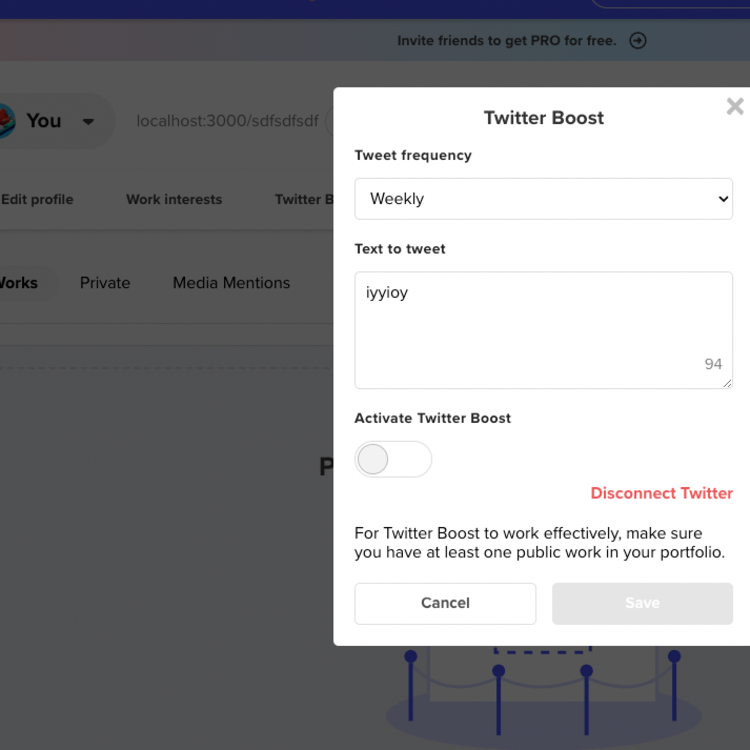Viewport: 750px width, 750px height.
Task: Enable the Activate Twitter Boost toggle
Action: [x=393, y=459]
